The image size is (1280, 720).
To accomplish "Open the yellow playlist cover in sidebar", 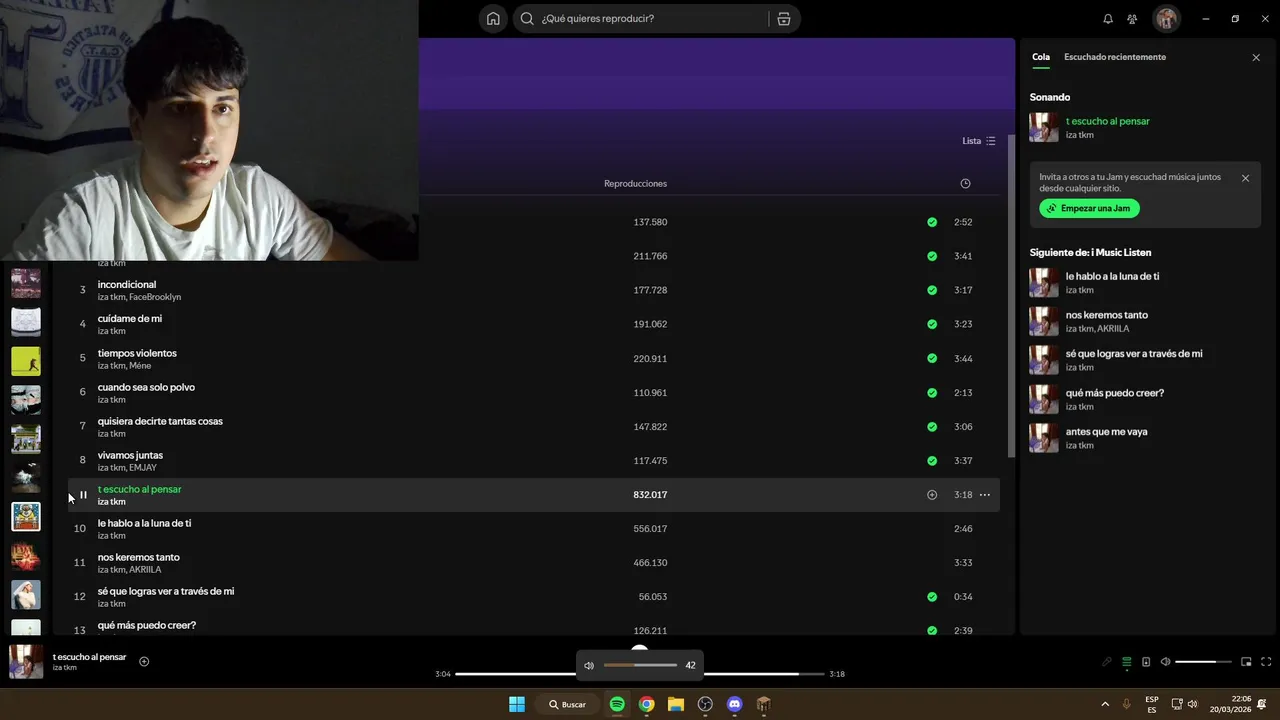I will (x=26, y=361).
